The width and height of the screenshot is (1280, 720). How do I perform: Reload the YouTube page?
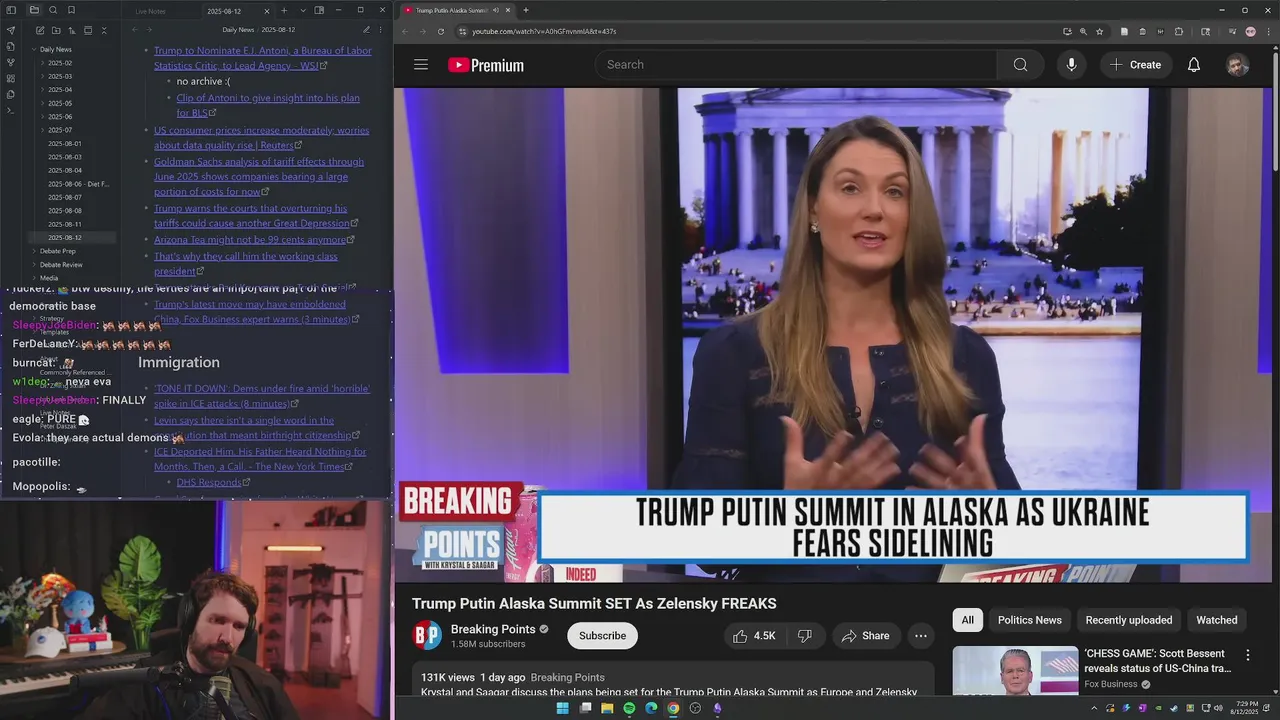pyautogui.click(x=441, y=31)
